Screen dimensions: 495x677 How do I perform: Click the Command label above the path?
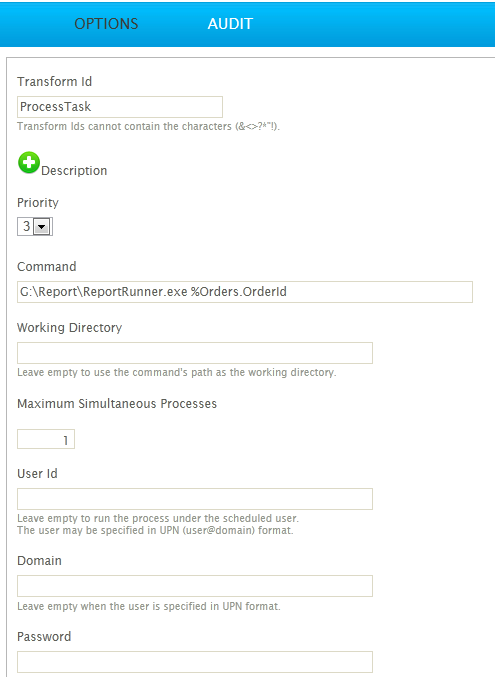pos(47,266)
